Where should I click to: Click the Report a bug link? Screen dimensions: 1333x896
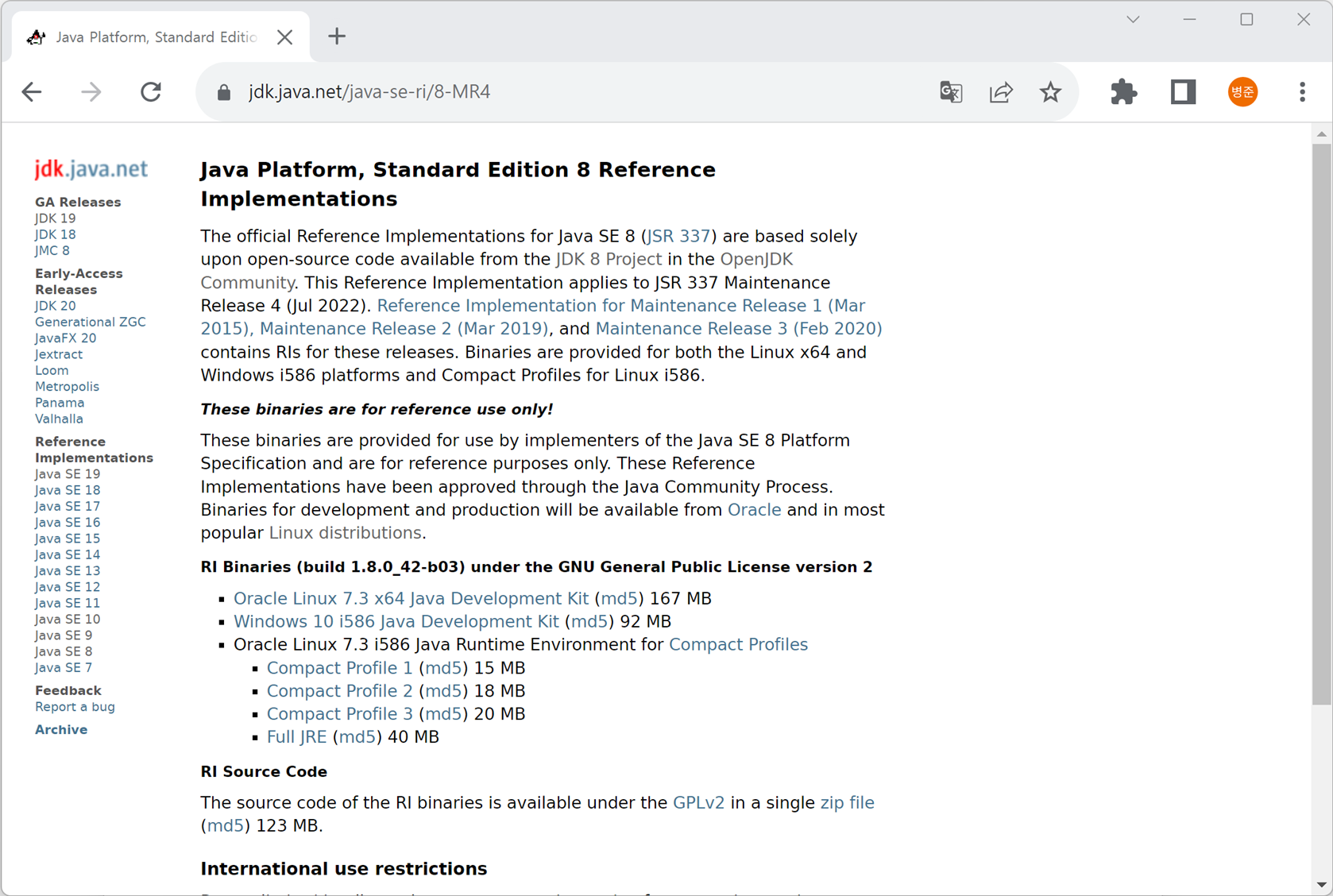pyautogui.click(x=75, y=707)
